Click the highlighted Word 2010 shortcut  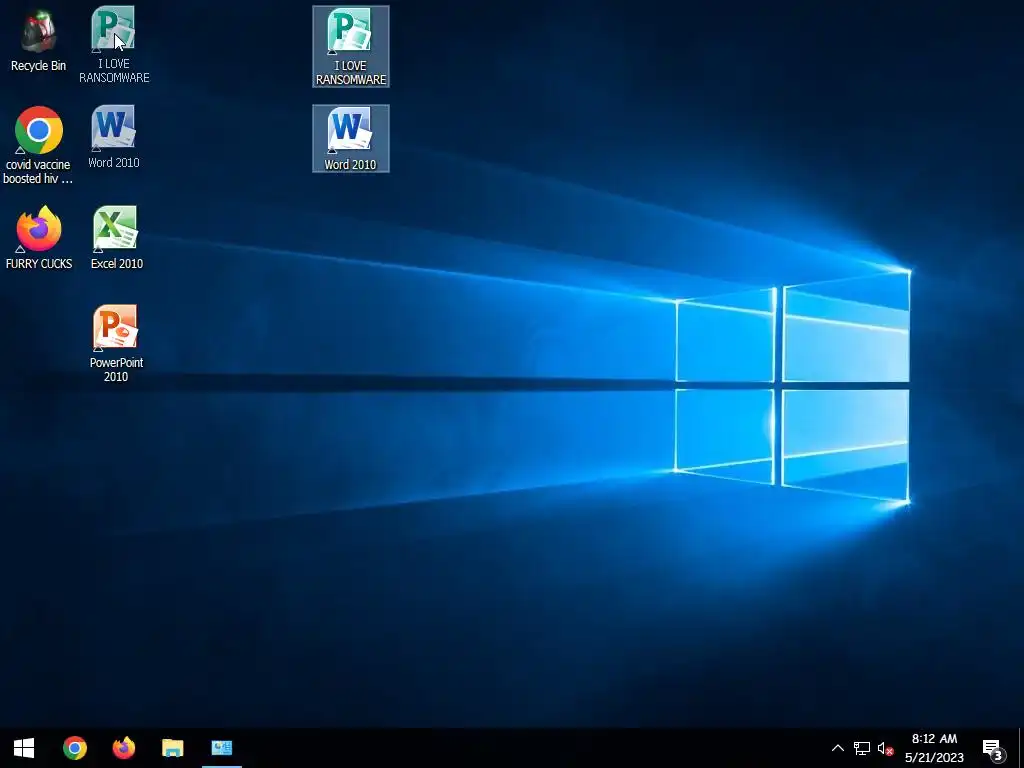point(351,138)
